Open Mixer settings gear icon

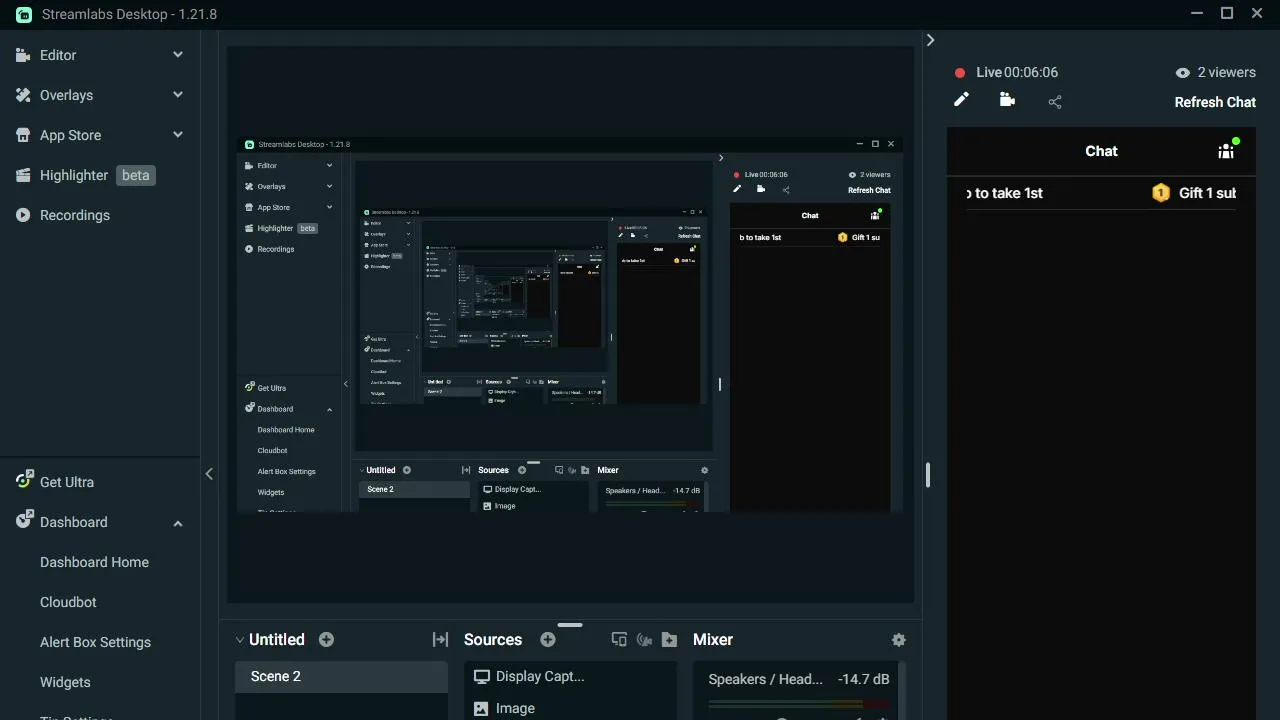[898, 640]
